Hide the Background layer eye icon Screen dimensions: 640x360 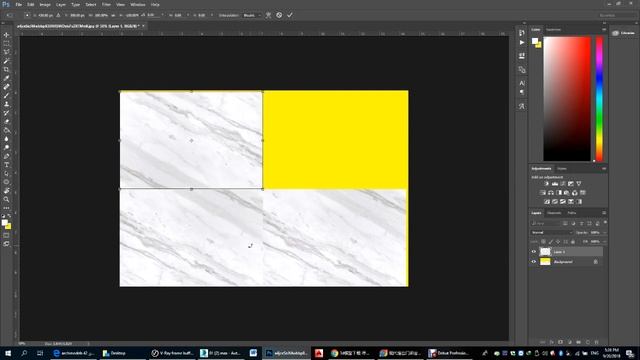click(x=533, y=262)
